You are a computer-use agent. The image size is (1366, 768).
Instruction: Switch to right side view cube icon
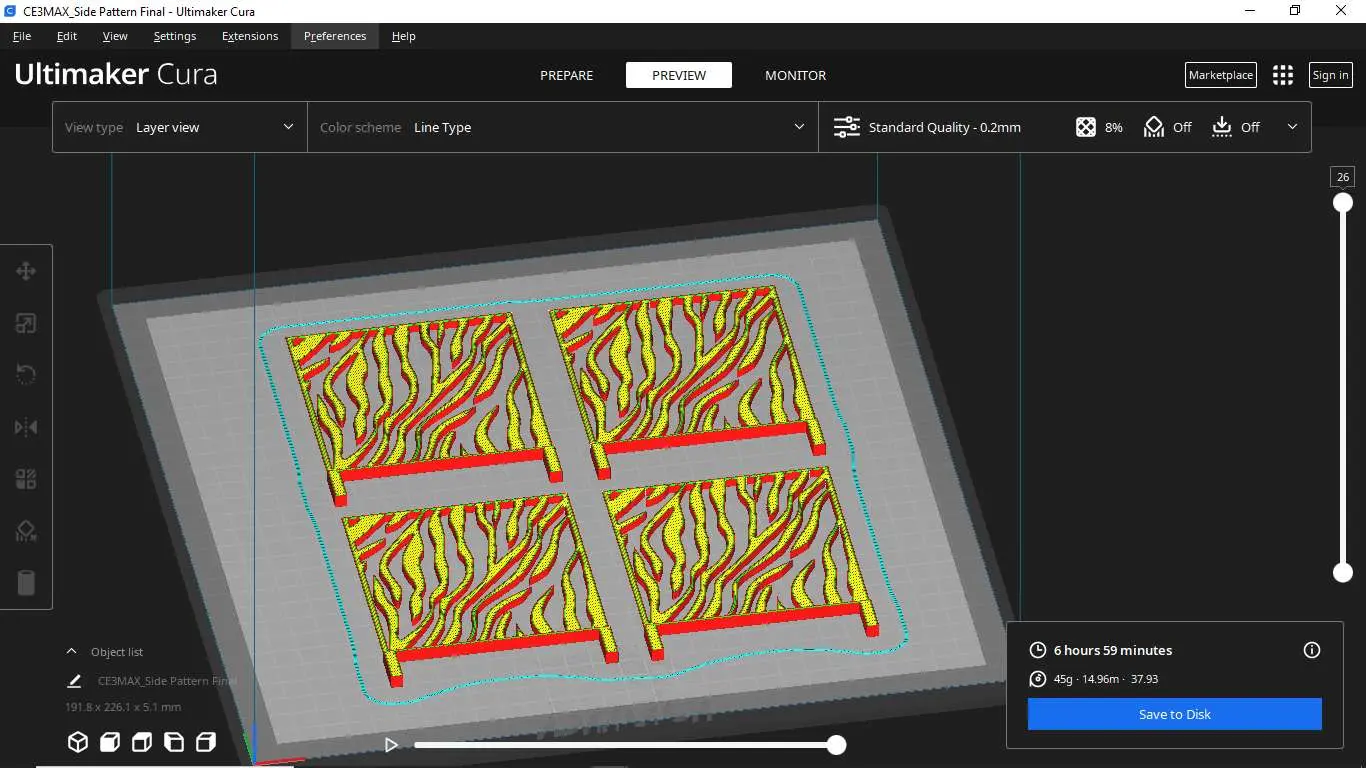[x=206, y=742]
